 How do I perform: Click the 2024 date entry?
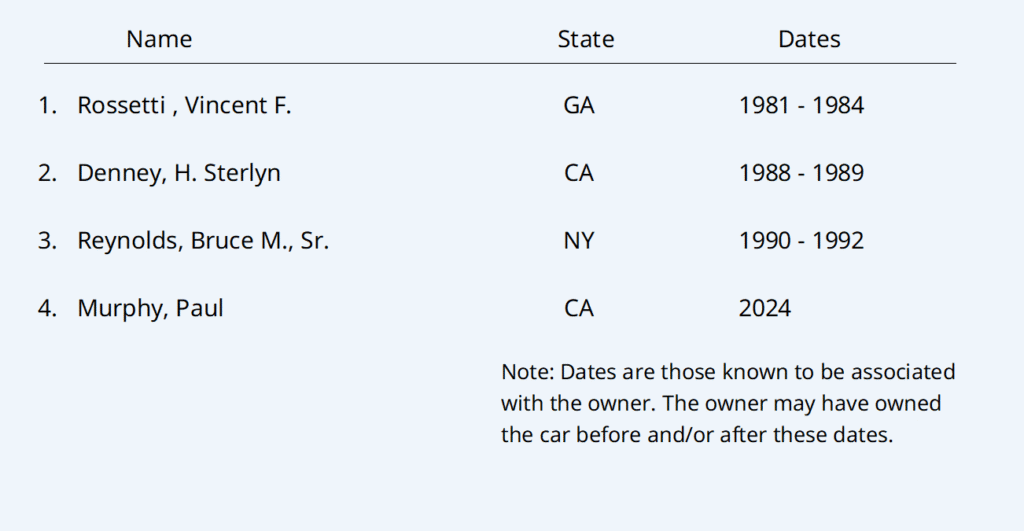click(765, 309)
